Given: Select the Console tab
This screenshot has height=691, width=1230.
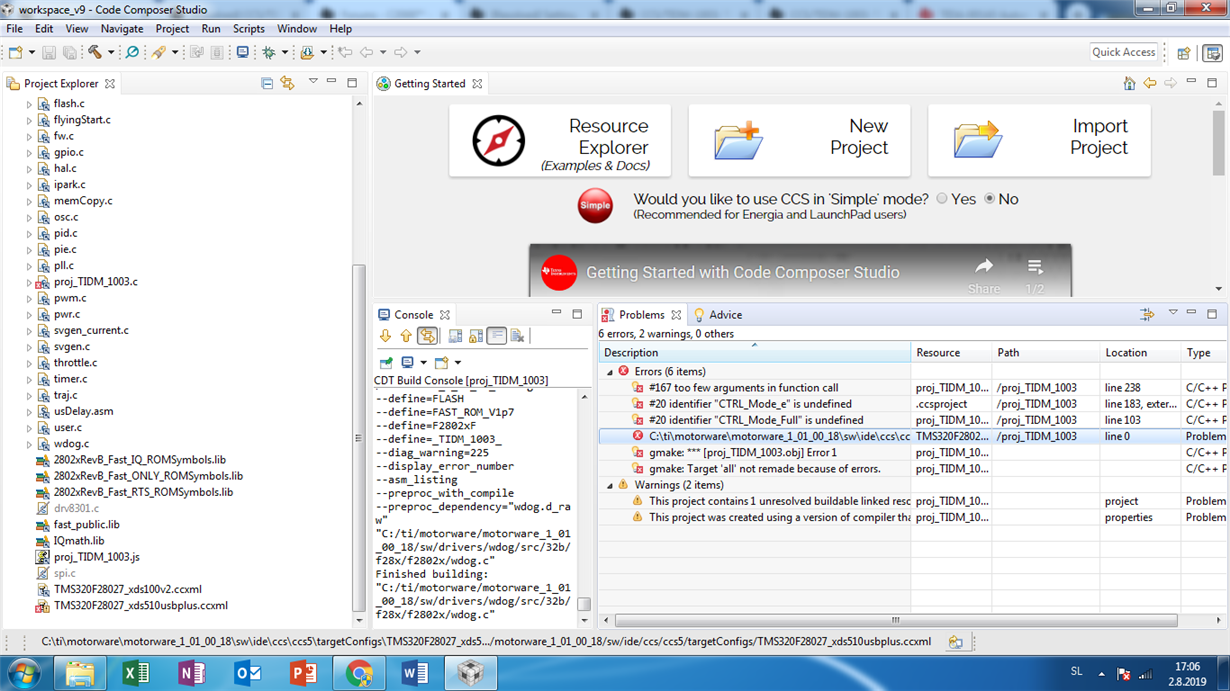Looking at the screenshot, I should pos(414,315).
